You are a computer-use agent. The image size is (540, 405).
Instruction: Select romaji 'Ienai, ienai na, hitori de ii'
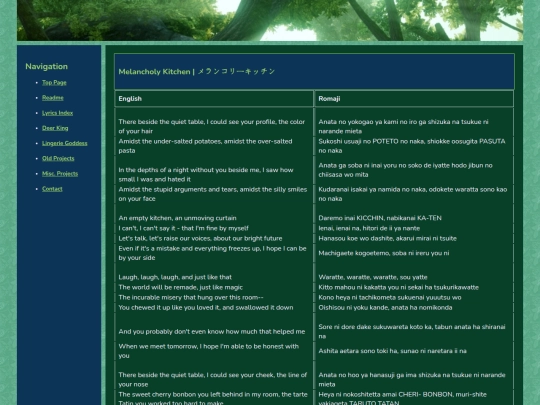click(x=369, y=228)
